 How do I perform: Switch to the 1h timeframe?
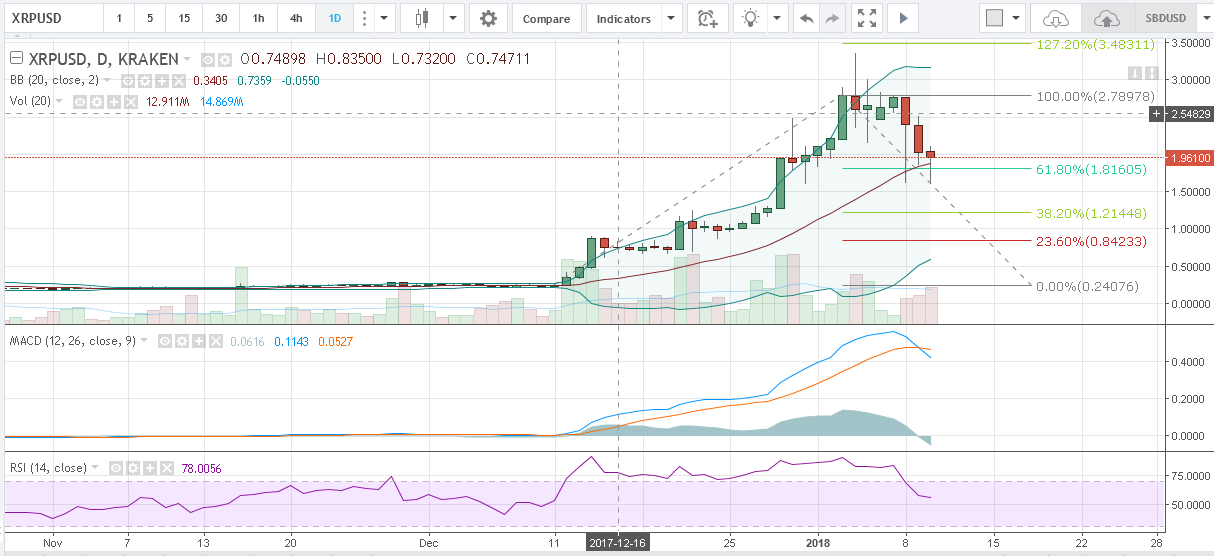(258, 18)
